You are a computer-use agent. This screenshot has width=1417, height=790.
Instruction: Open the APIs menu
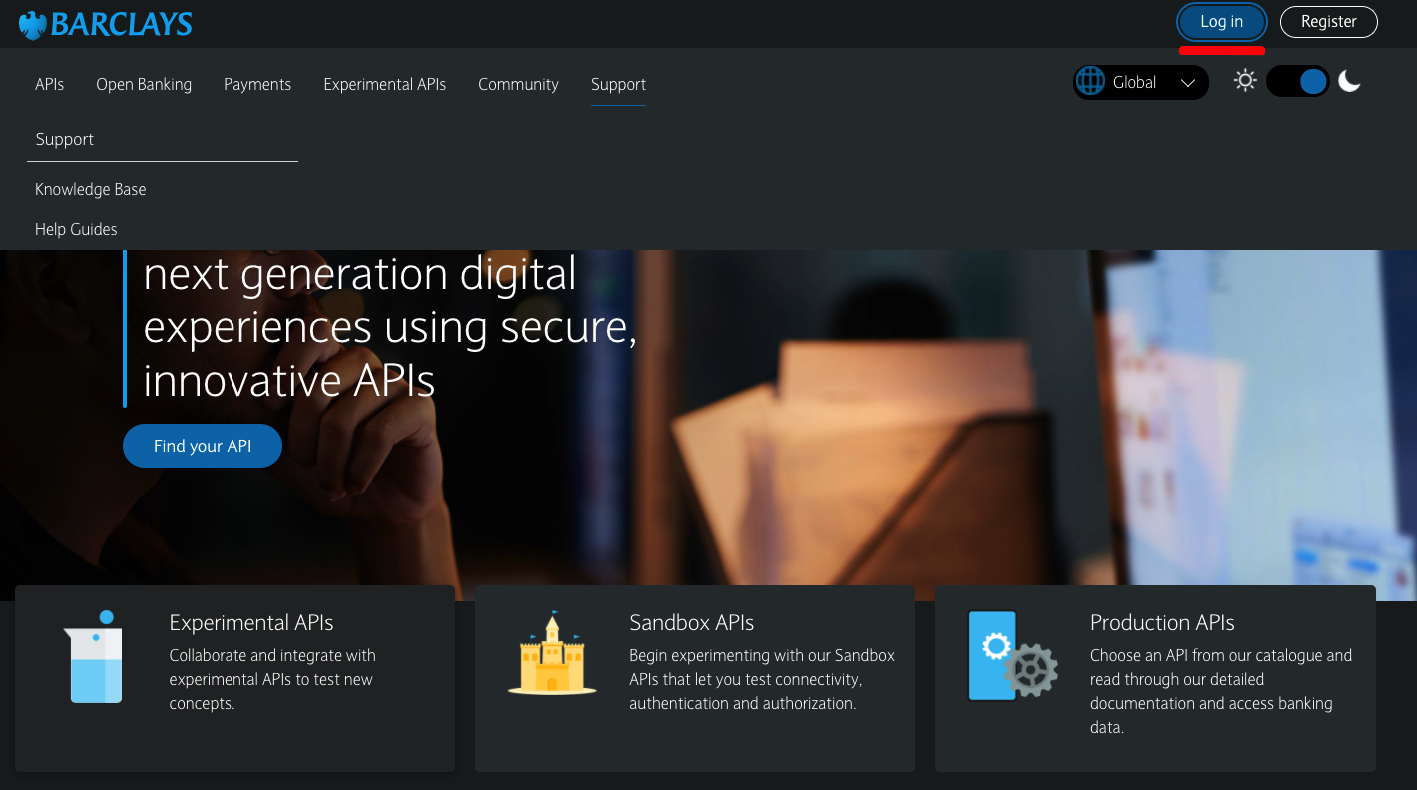point(49,84)
